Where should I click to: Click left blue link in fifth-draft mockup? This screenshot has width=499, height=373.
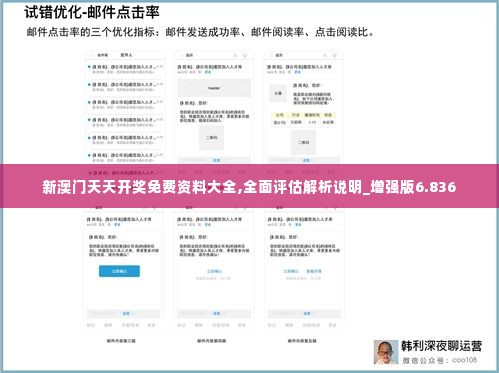pyautogui.click(x=291, y=271)
